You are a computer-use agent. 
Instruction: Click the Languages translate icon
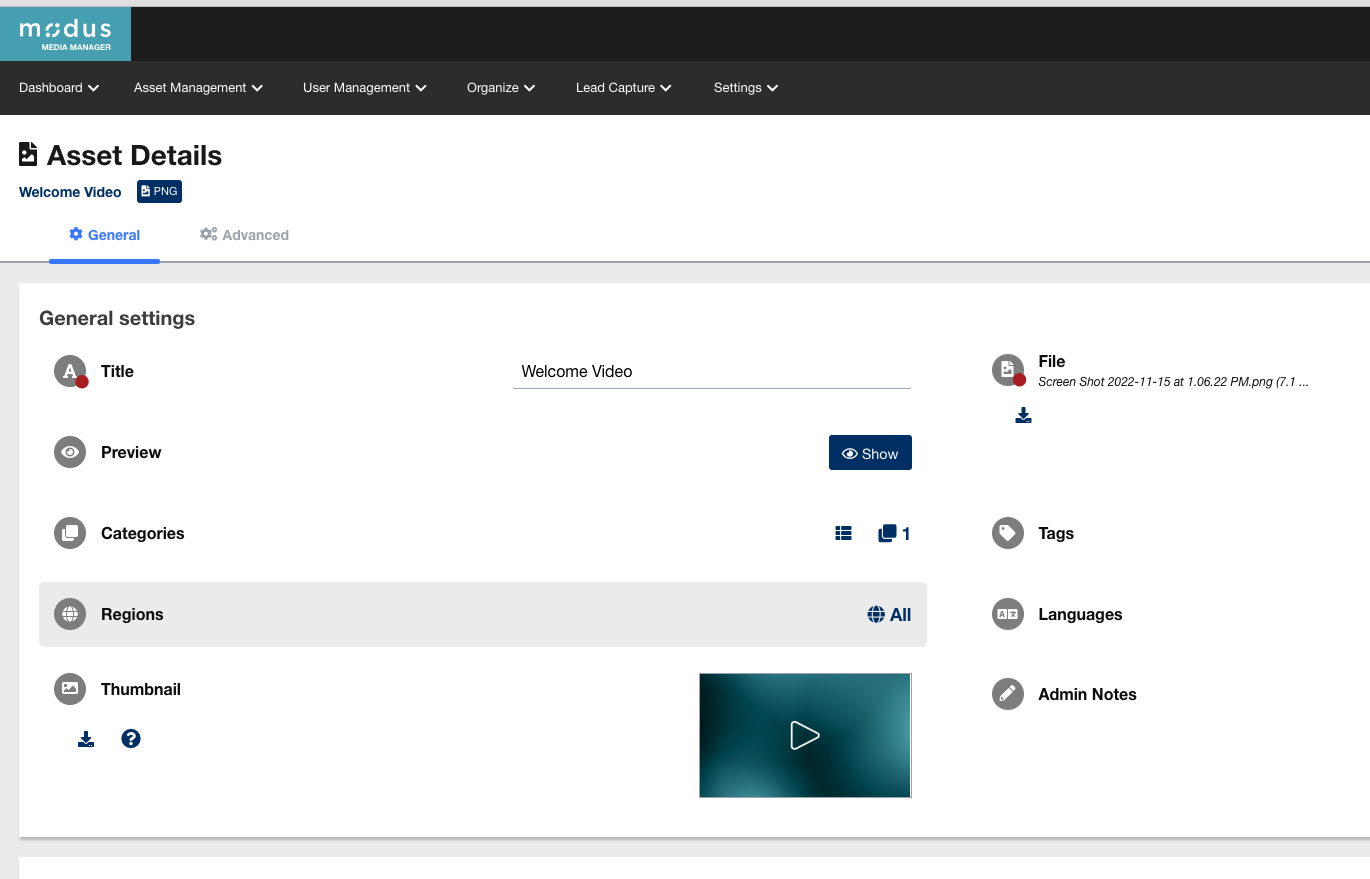click(1008, 614)
